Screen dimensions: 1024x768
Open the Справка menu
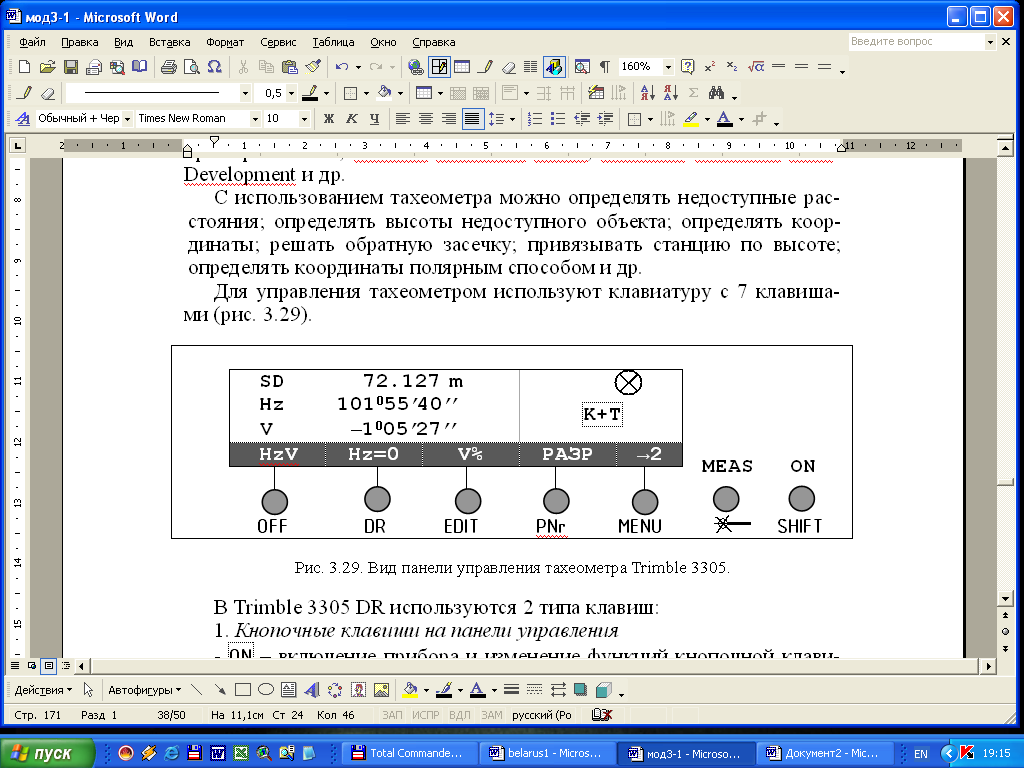pos(434,42)
